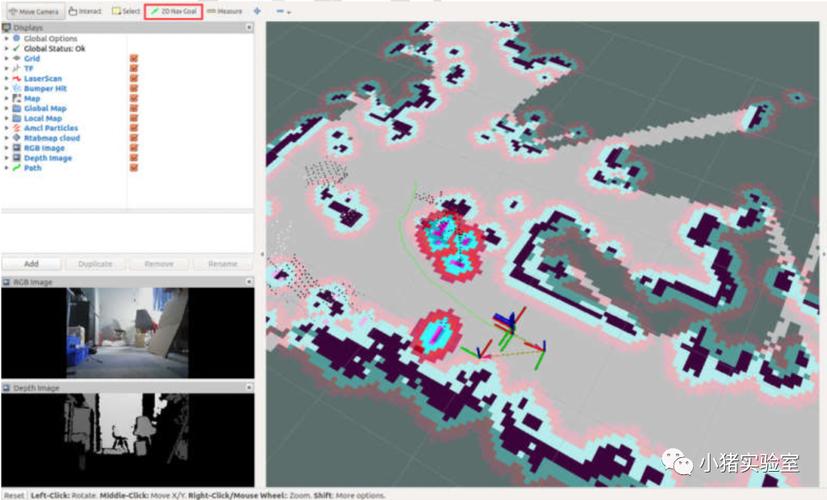Open the toolbar minus dropdown arrow
Screen dimensions: 827x500
(x=289, y=12)
